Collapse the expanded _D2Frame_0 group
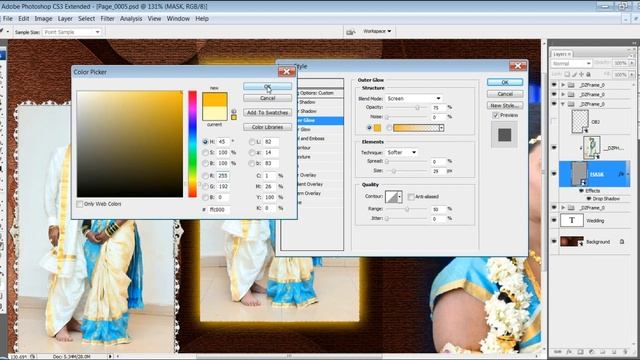The height and width of the screenshot is (360, 640). pyautogui.click(x=563, y=104)
